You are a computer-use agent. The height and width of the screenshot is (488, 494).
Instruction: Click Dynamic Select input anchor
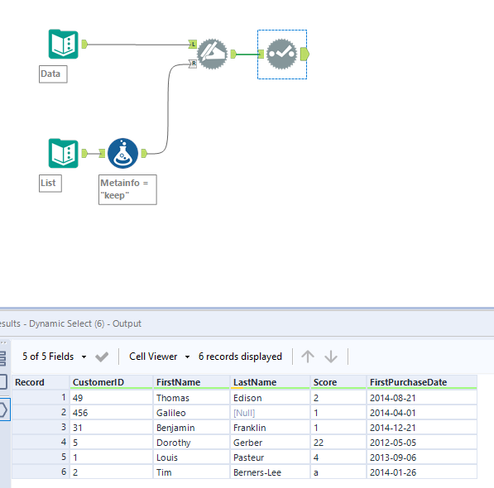tap(261, 54)
